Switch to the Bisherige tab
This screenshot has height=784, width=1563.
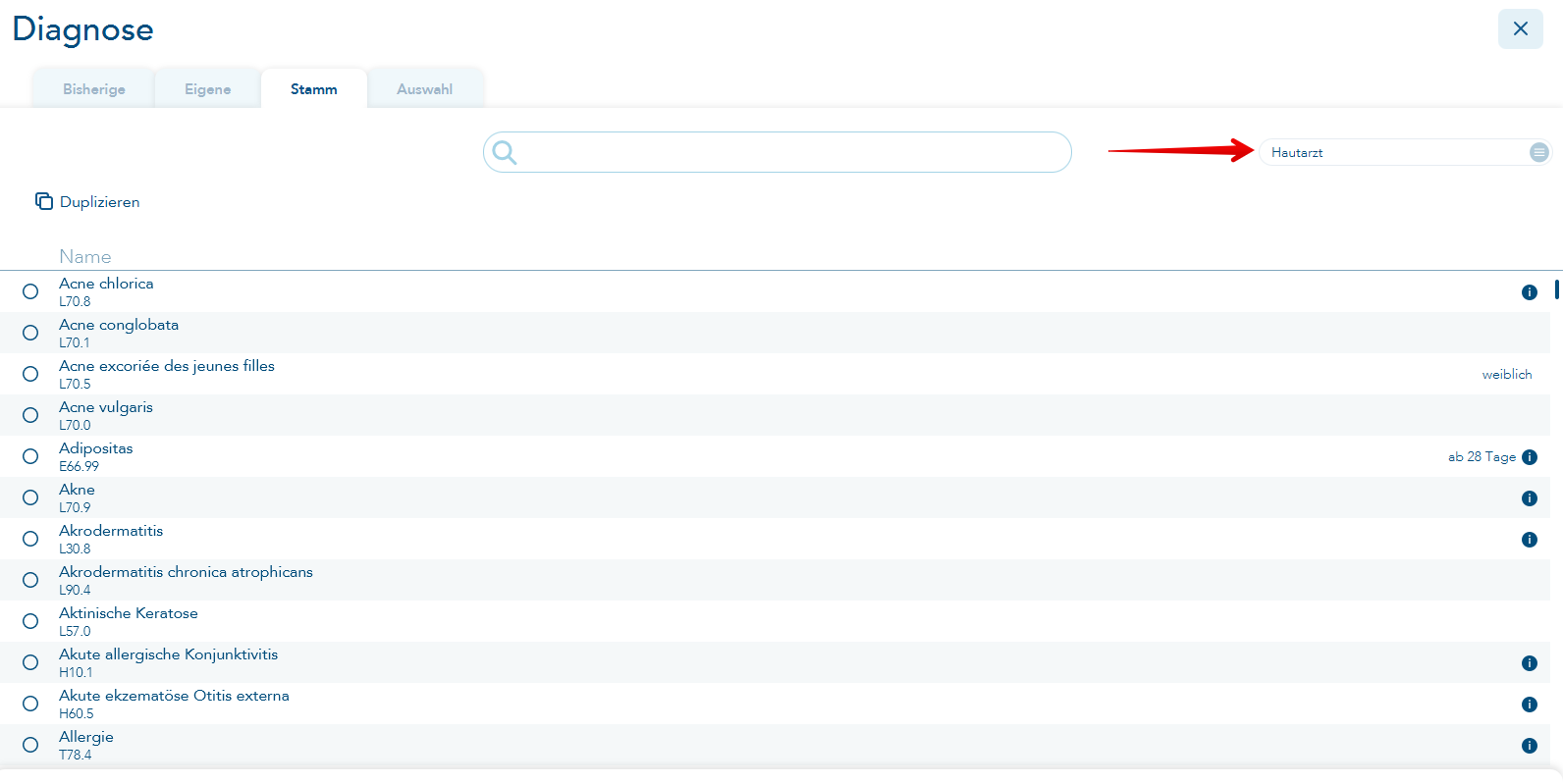point(94,89)
